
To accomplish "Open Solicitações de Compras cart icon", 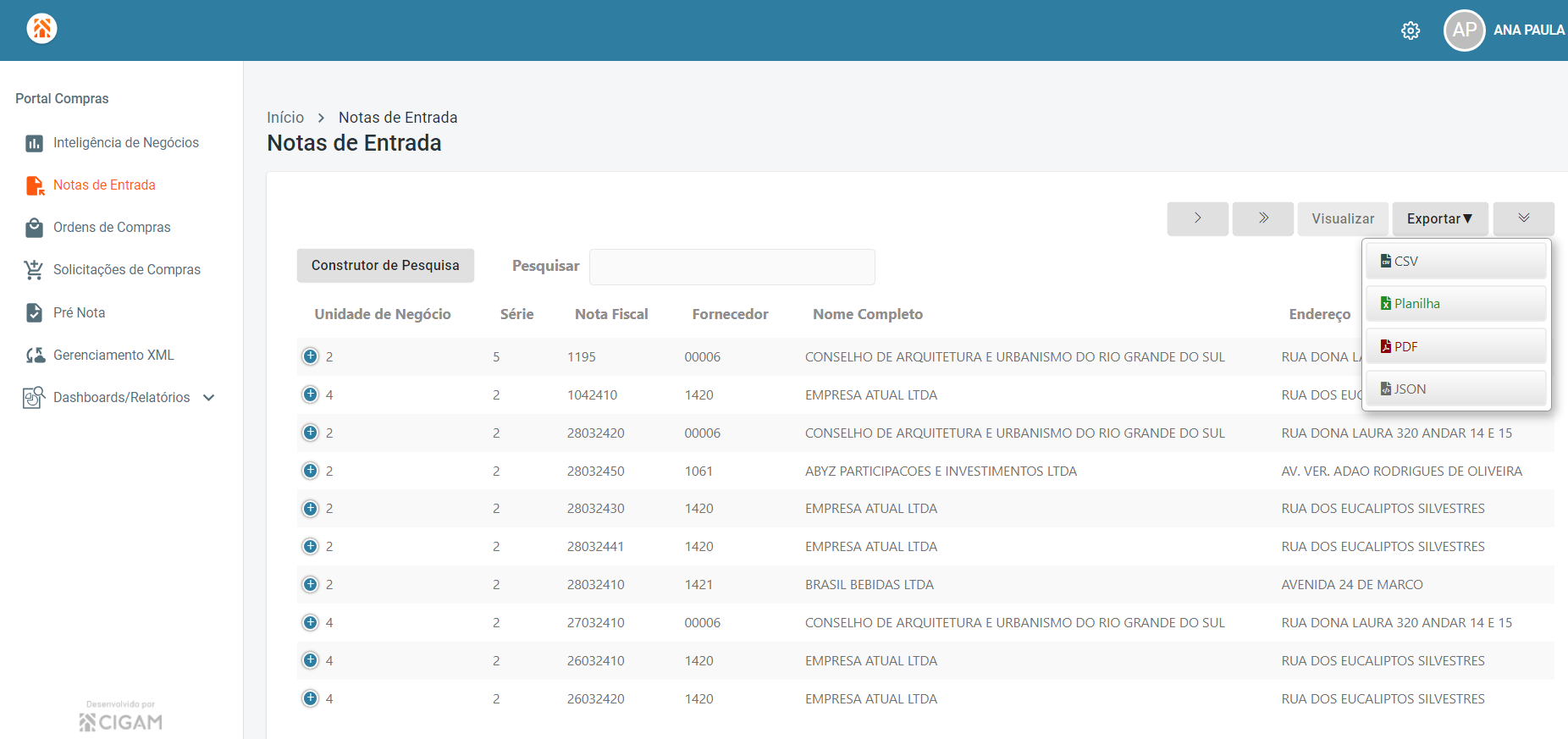I will click(x=34, y=270).
